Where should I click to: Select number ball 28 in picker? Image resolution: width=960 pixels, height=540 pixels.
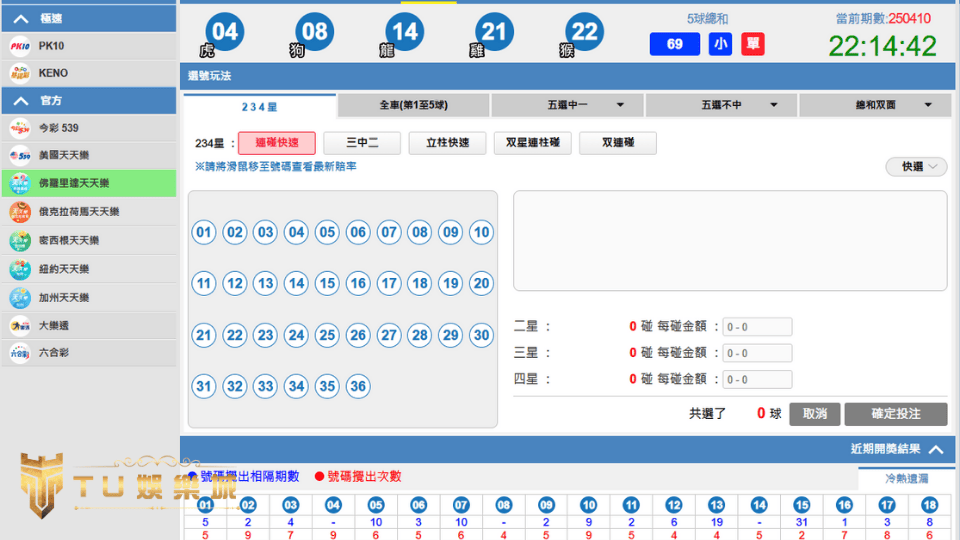pyautogui.click(x=419, y=336)
